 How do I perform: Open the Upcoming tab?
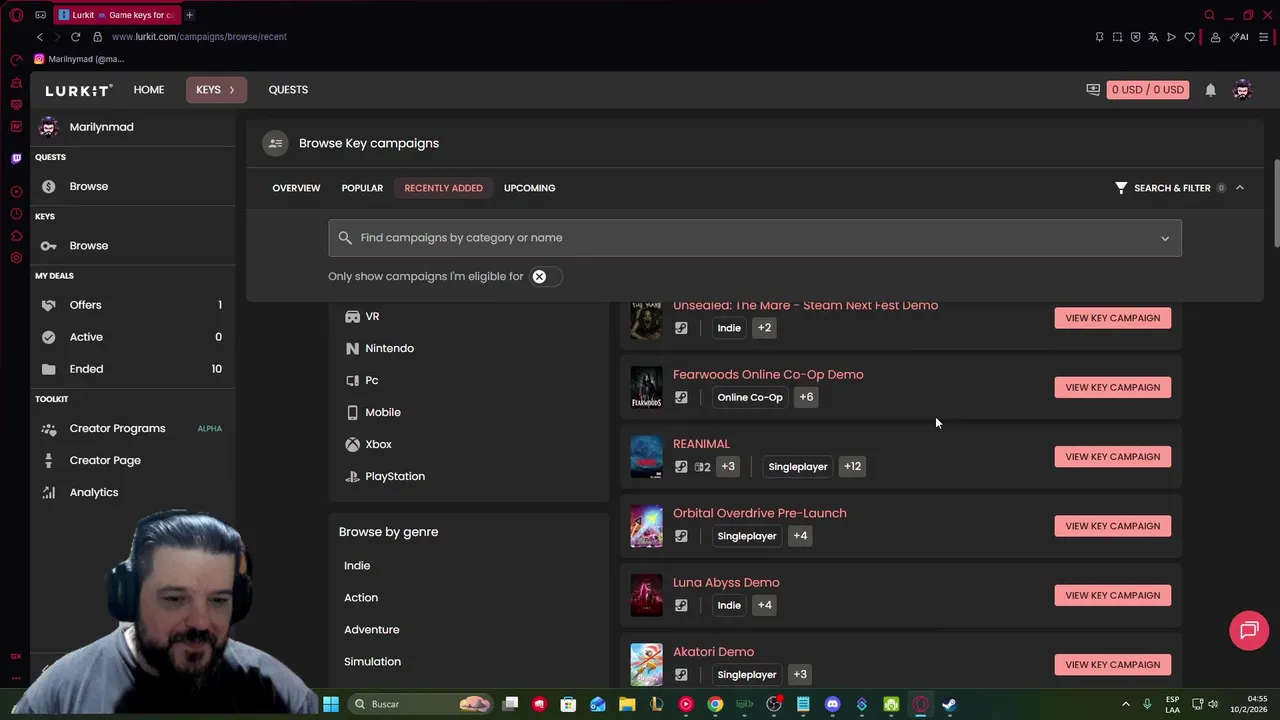click(x=529, y=188)
